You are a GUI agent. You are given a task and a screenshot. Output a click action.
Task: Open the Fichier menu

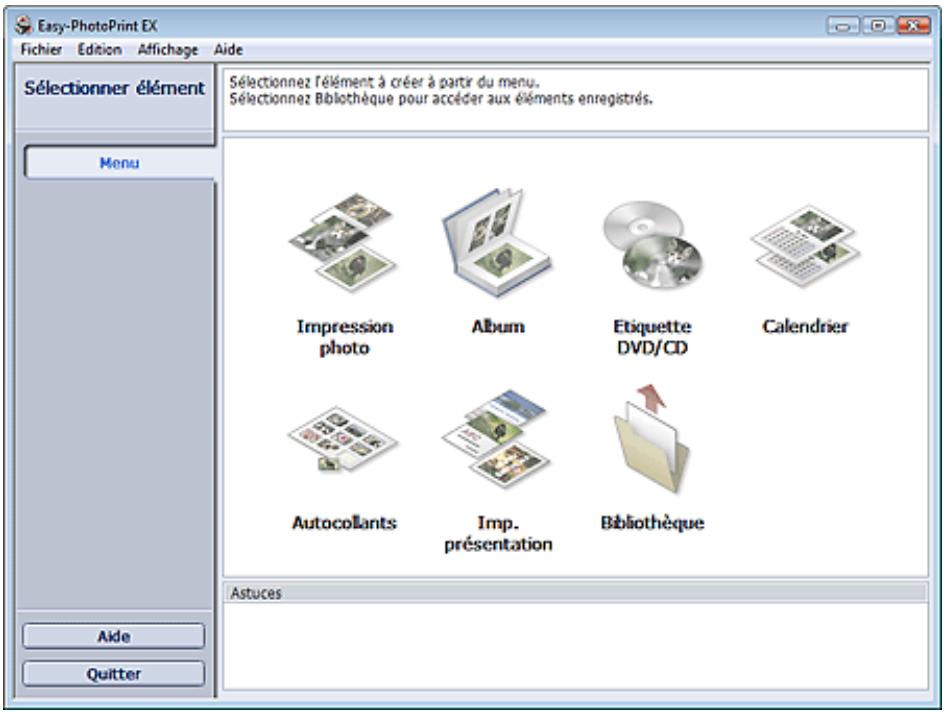(x=41, y=49)
